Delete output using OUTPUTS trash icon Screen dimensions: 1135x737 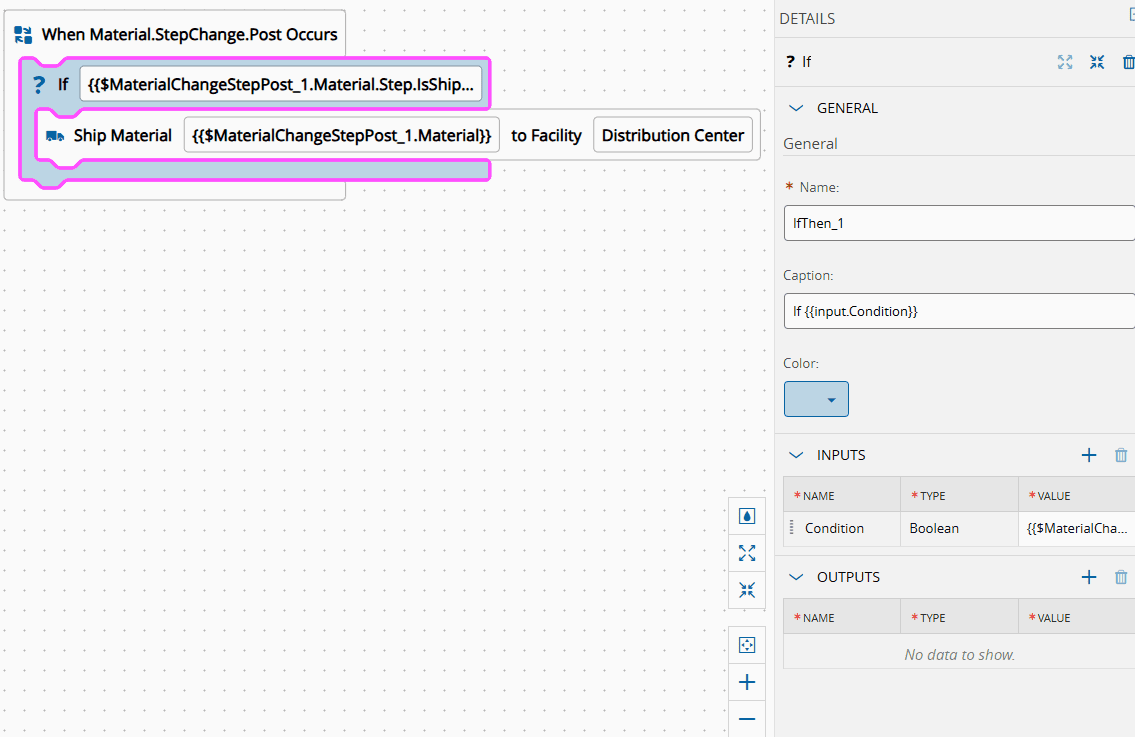tap(1121, 577)
